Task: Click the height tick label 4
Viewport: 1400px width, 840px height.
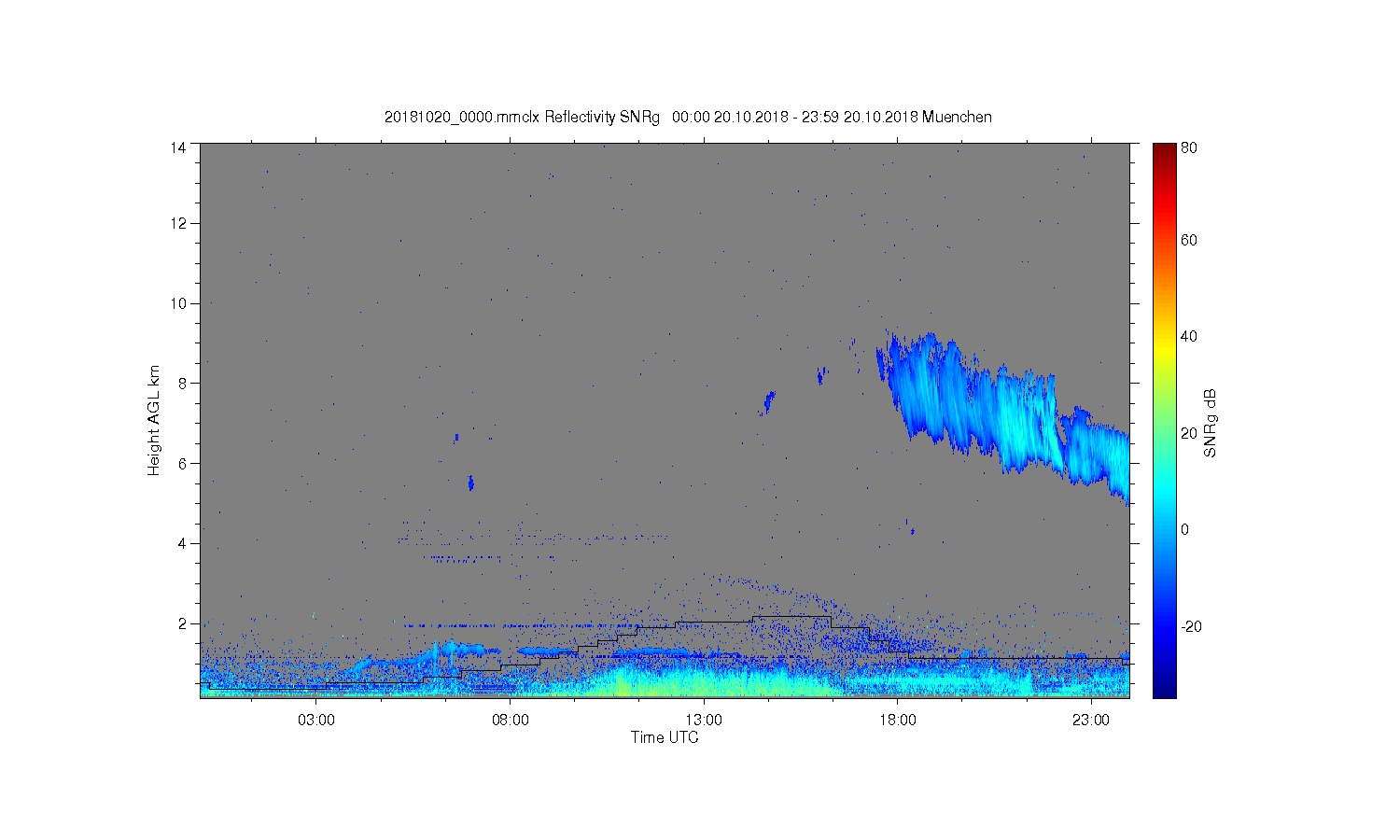Action: pyautogui.click(x=183, y=543)
